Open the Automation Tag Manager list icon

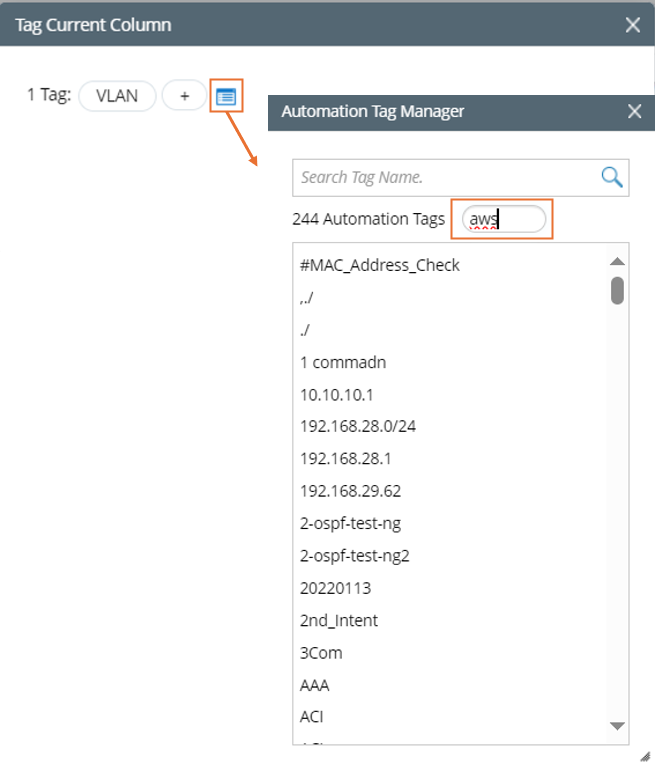226,97
